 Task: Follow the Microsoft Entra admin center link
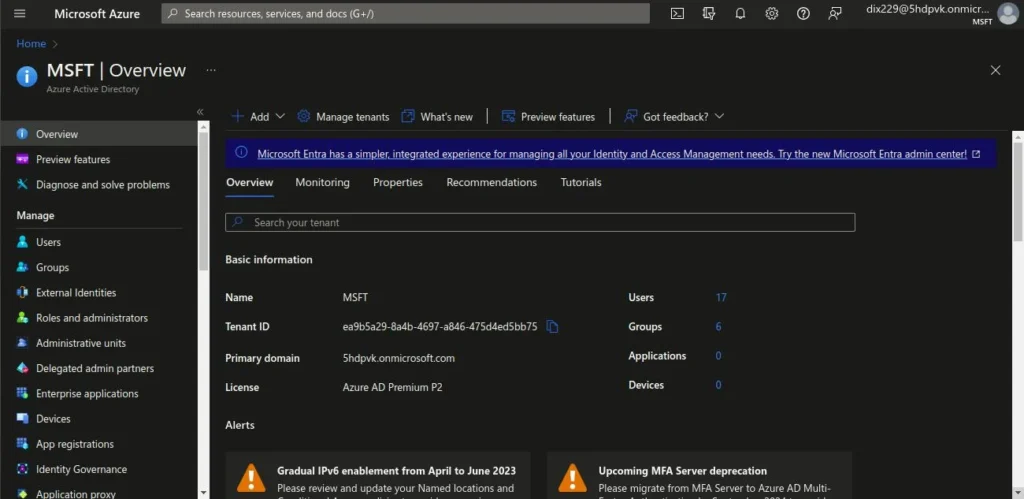pyautogui.click(x=612, y=155)
